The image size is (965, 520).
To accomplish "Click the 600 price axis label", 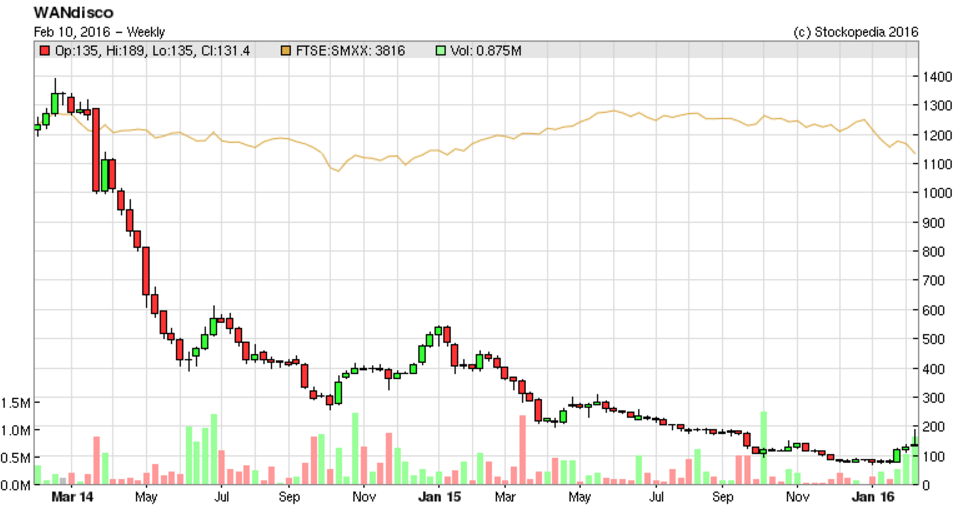I will point(934,310).
